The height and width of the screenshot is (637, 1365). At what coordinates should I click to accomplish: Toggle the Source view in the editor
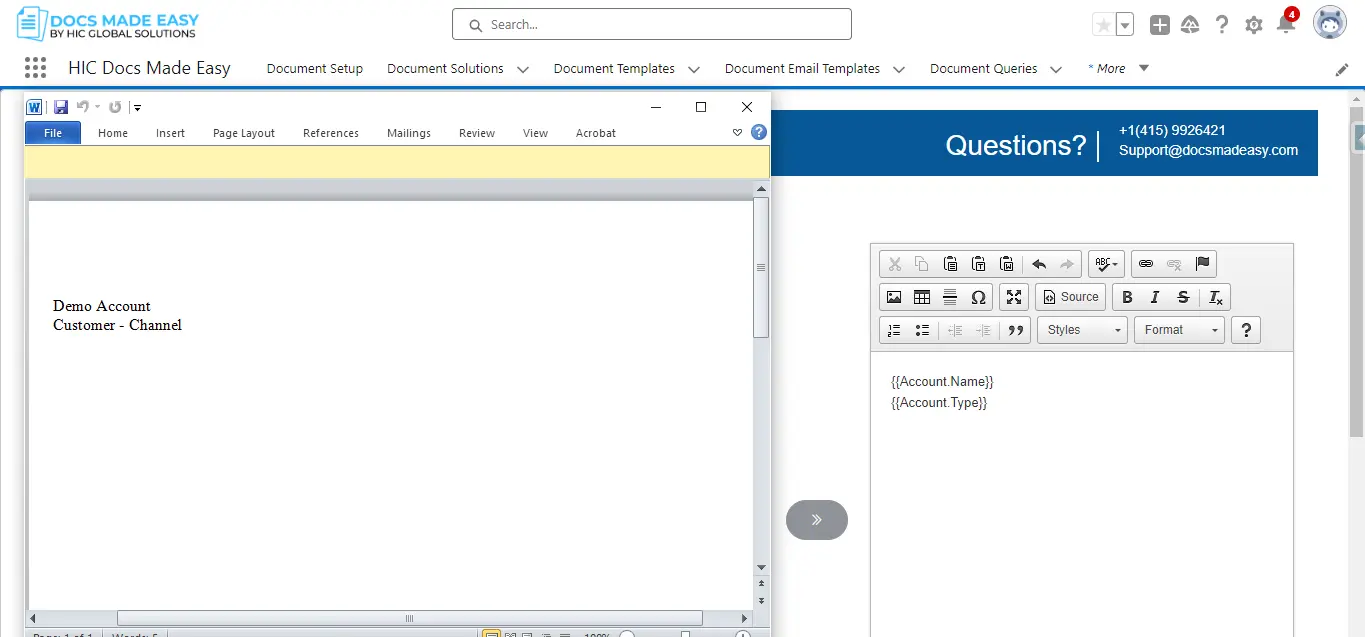[1070, 297]
